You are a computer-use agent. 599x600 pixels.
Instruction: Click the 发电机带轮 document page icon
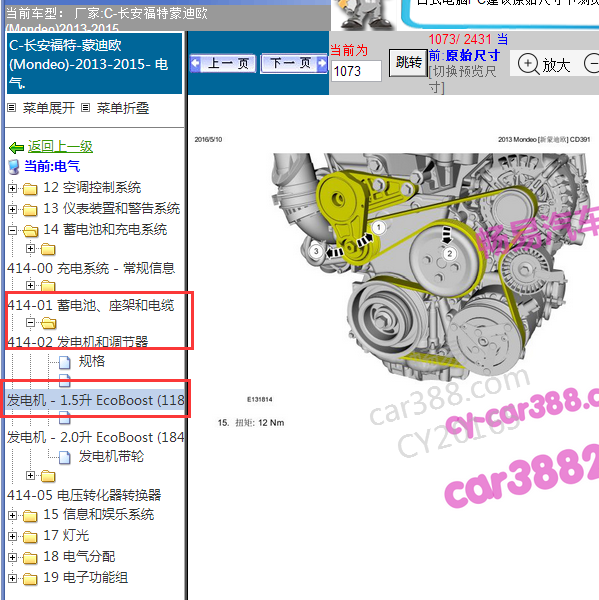click(x=65, y=457)
